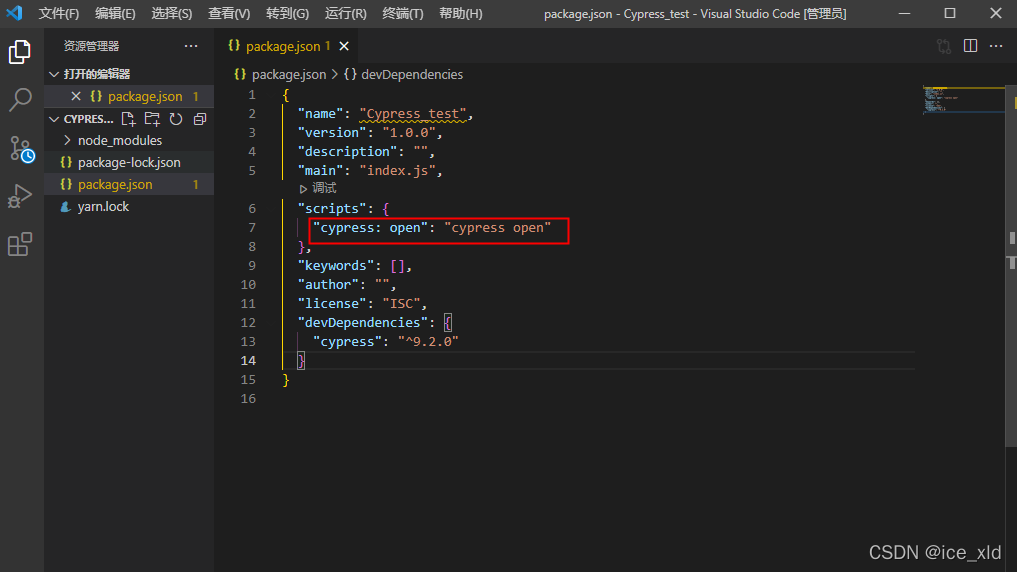Open editor More Actions ellipsis menu
This screenshot has width=1017, height=572.
tap(996, 46)
